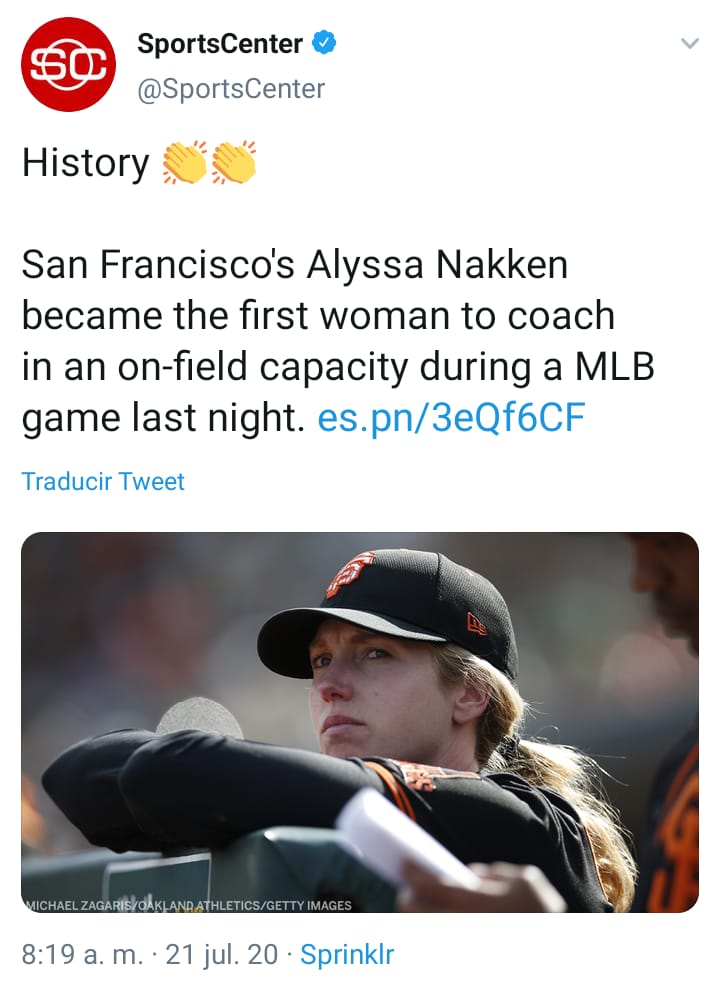
Task: Expand the tweet options chevron
Action: (689, 44)
